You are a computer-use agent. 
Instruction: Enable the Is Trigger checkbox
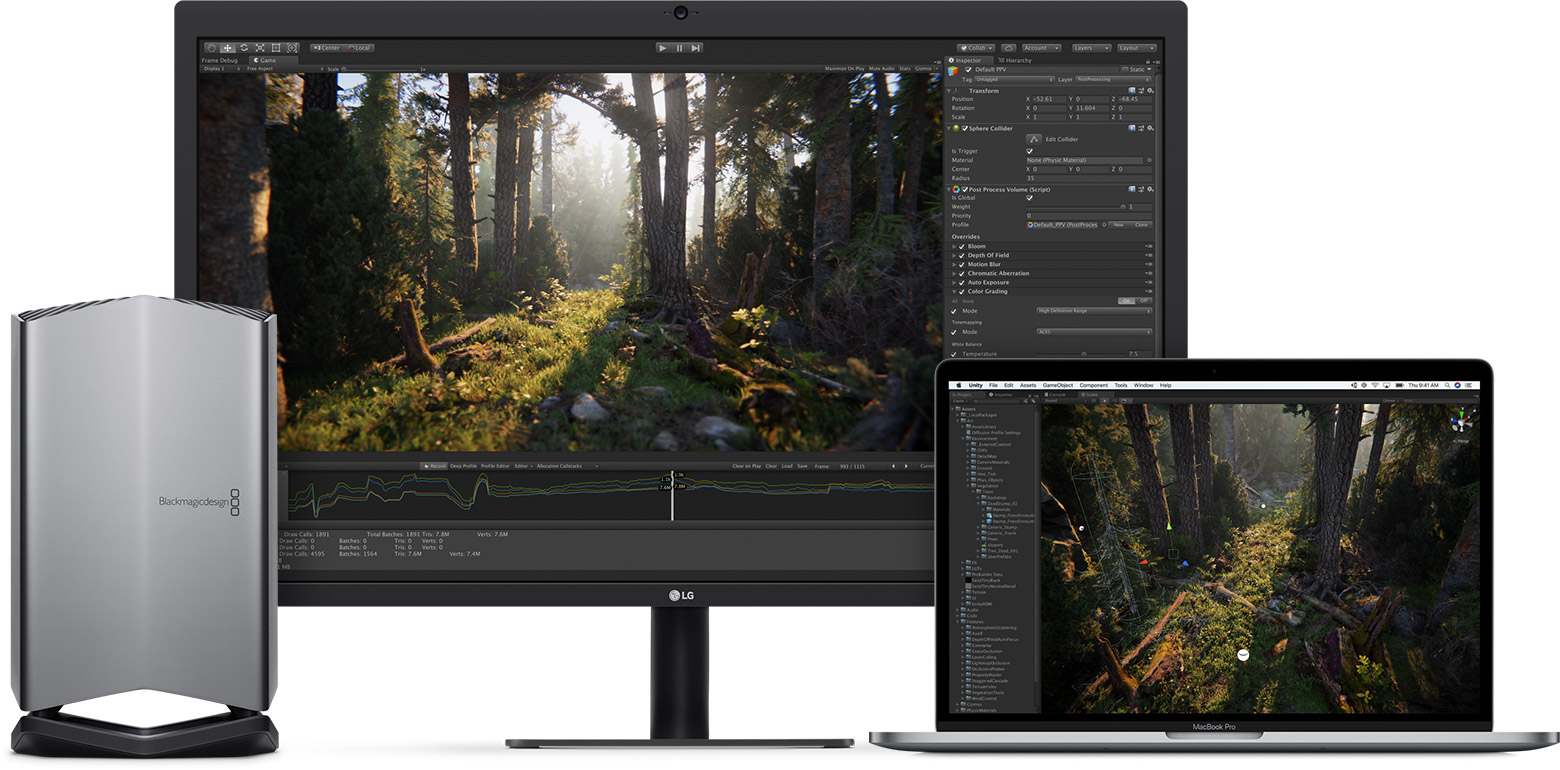point(1029,151)
